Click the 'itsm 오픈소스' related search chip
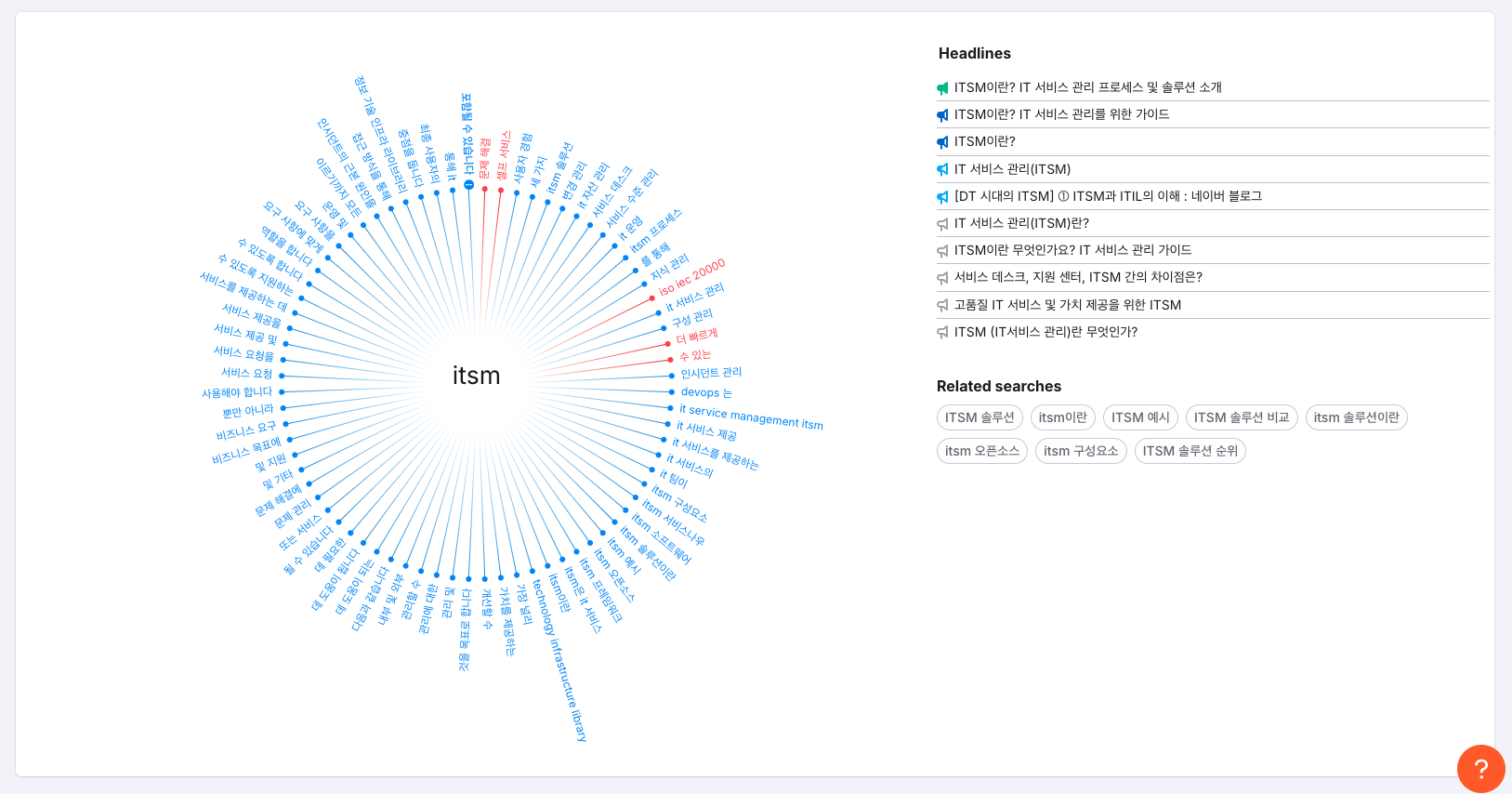The height and width of the screenshot is (794, 1512). (981, 451)
